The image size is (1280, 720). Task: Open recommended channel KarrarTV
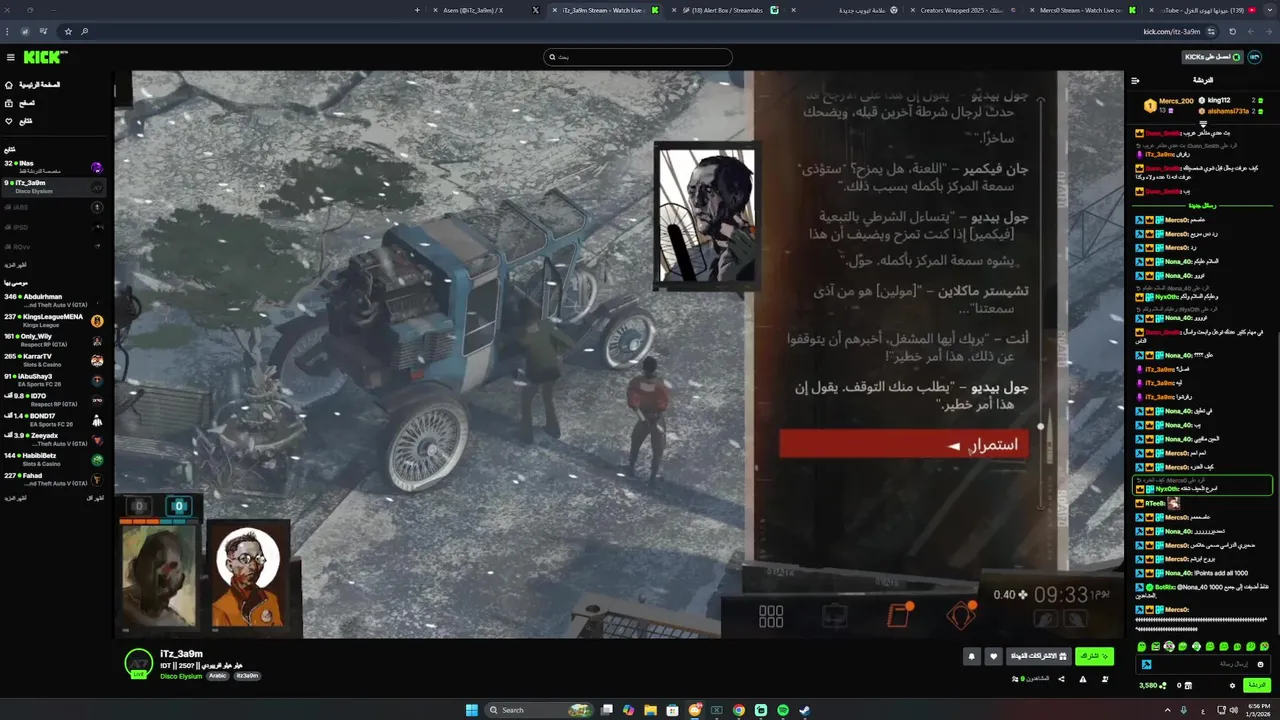point(55,360)
